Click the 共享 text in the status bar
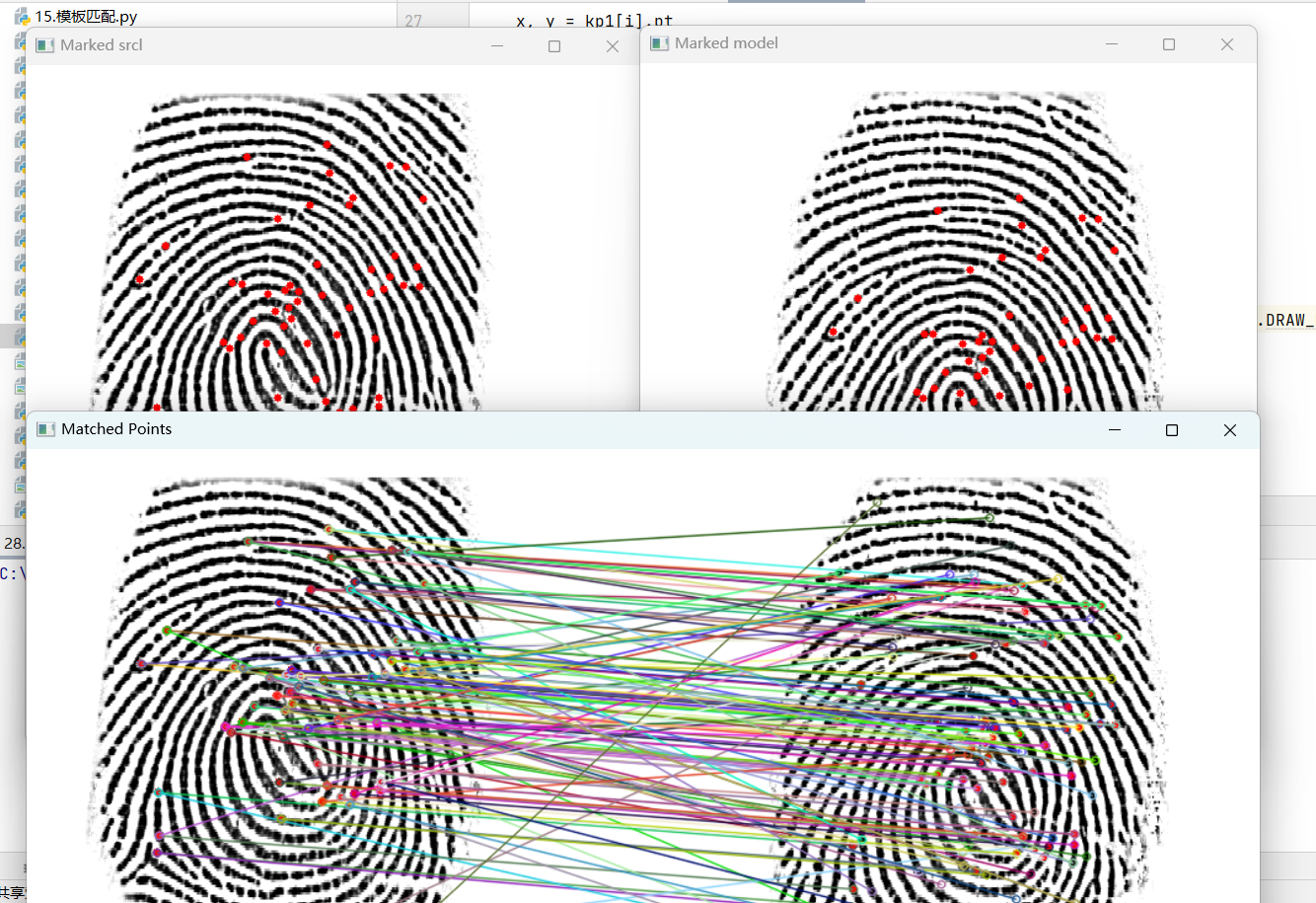 (12, 893)
